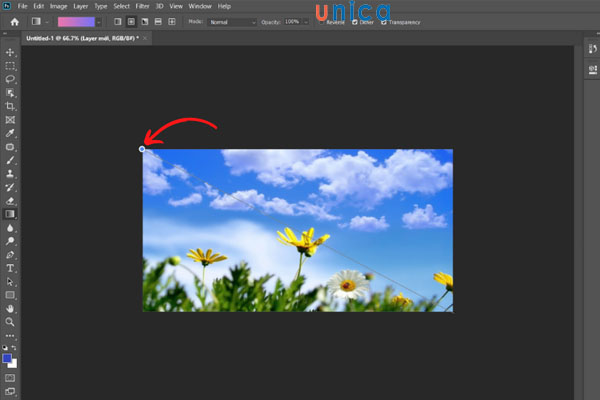Pick the white background color swatch
The width and height of the screenshot is (600, 400).
click(14, 364)
